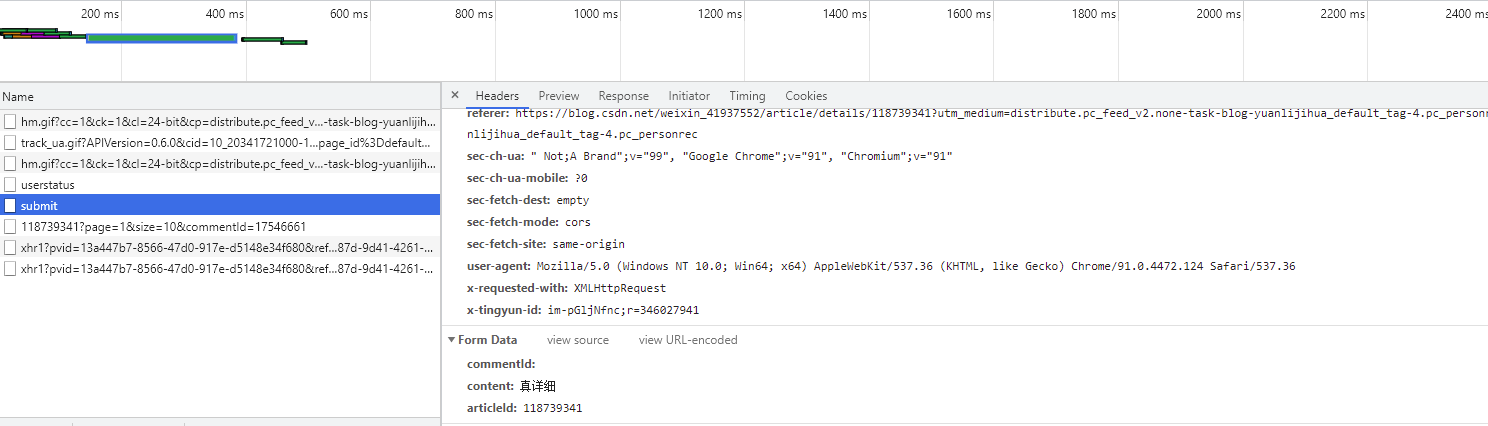Open the Cookies tab
1488x426 pixels.
tap(806, 96)
